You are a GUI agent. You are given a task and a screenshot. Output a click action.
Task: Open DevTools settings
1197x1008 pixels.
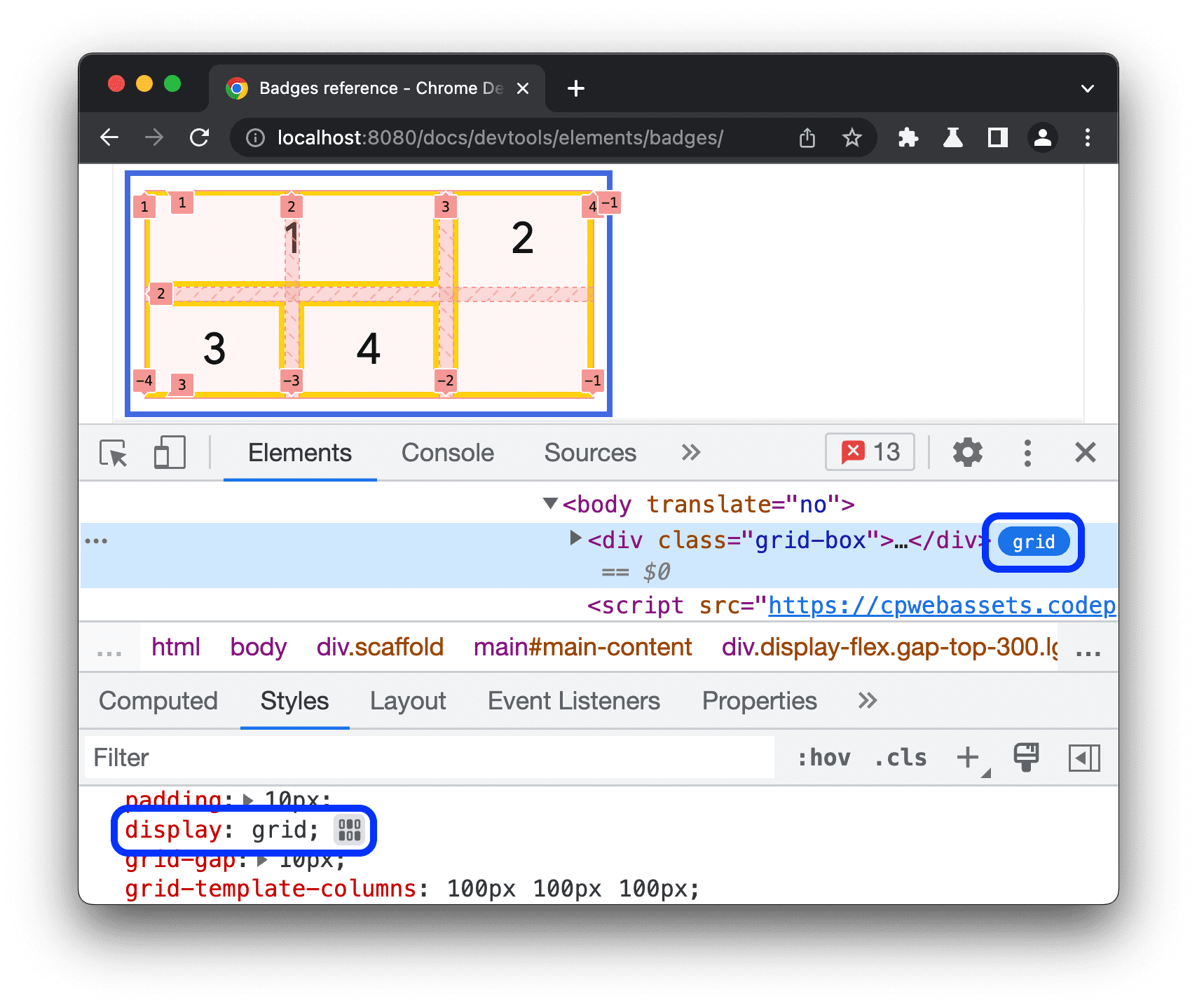tap(969, 453)
